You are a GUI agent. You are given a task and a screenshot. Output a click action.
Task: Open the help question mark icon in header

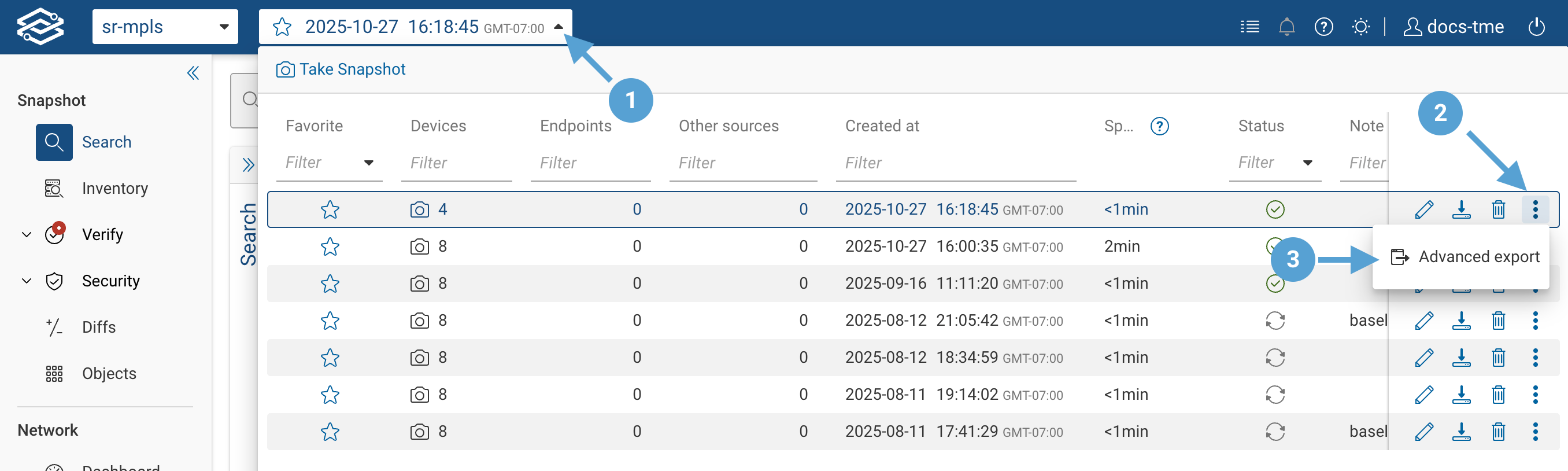pos(1323,27)
